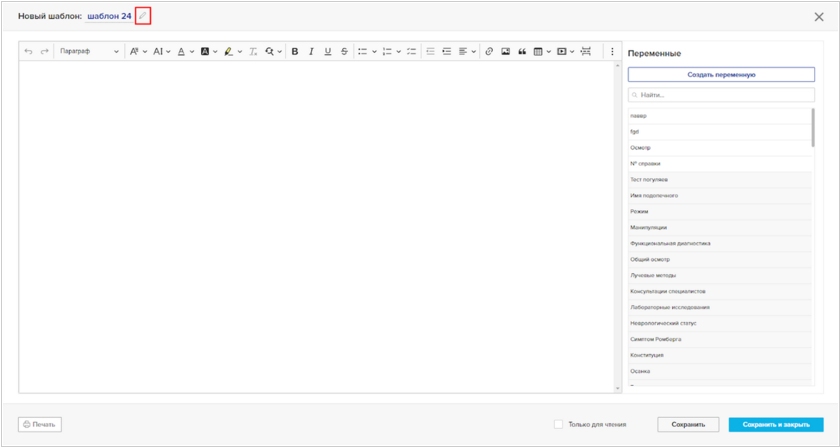
Task: Click the Сохранить и закрыть button
Action: [x=776, y=424]
